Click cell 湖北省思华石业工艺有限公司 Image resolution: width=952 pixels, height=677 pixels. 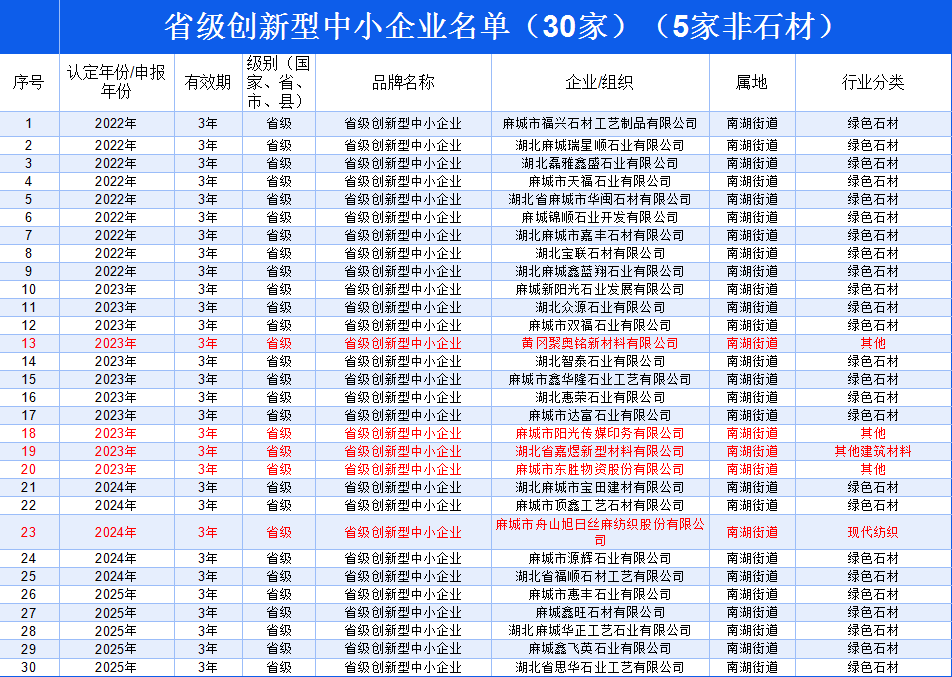coord(600,667)
